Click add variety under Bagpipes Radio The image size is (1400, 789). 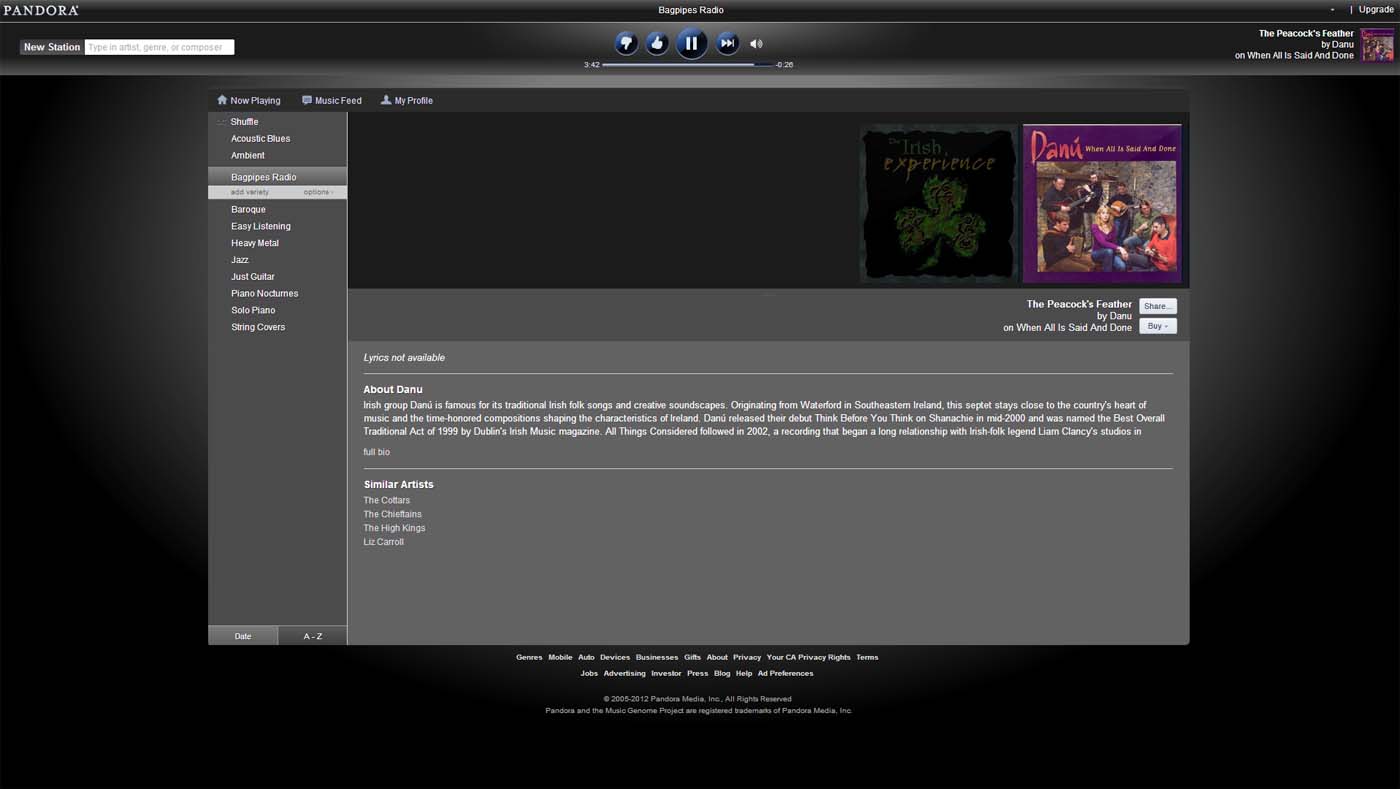pos(250,192)
